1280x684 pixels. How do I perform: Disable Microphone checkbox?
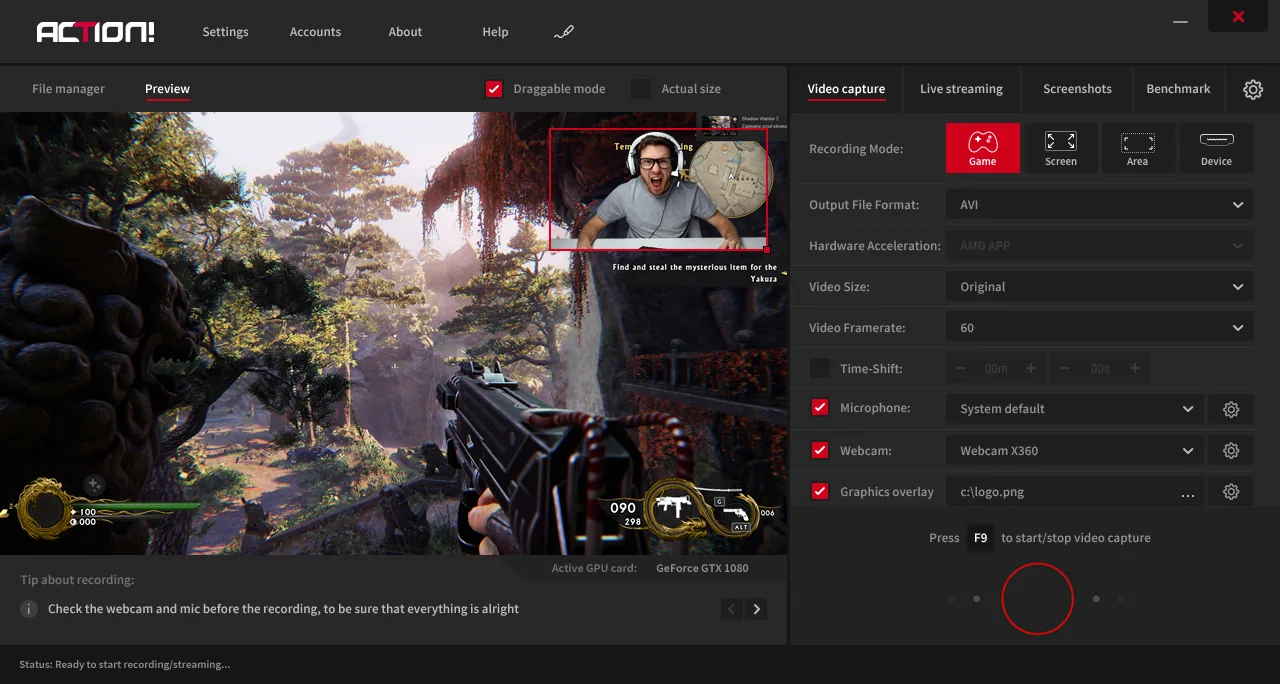820,408
